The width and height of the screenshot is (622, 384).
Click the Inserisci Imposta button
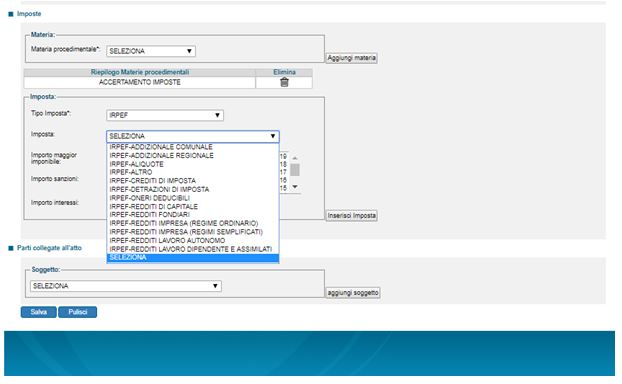pyautogui.click(x=351, y=216)
